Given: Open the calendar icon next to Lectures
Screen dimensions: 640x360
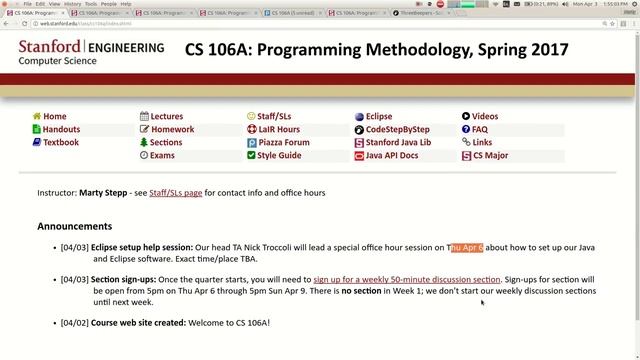Looking at the screenshot, I should pyautogui.click(x=144, y=116).
